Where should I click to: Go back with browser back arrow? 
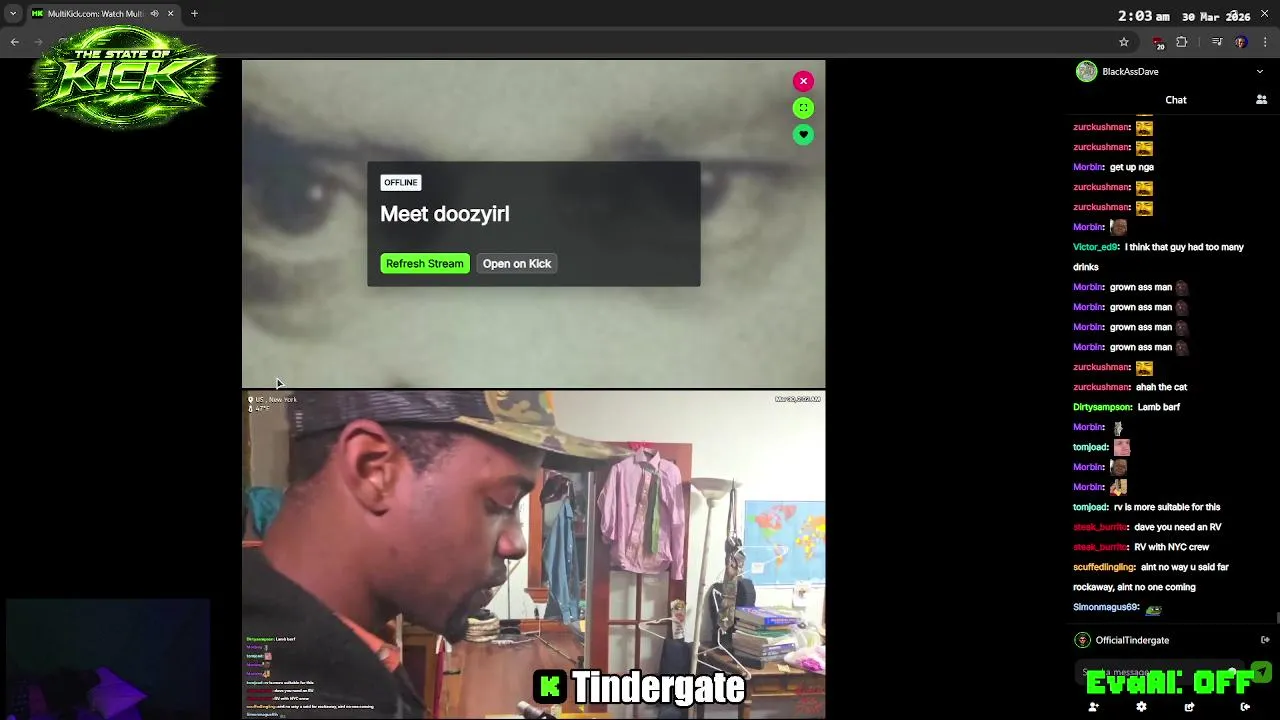(x=14, y=42)
